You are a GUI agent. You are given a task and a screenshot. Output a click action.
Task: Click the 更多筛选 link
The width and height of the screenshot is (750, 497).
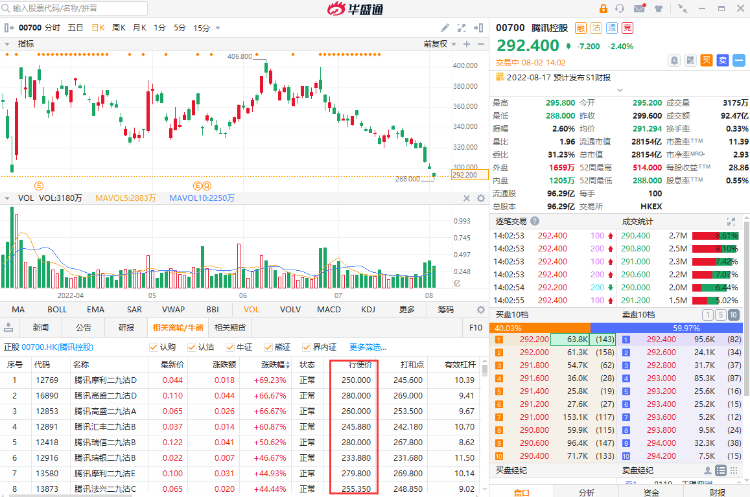367,347
